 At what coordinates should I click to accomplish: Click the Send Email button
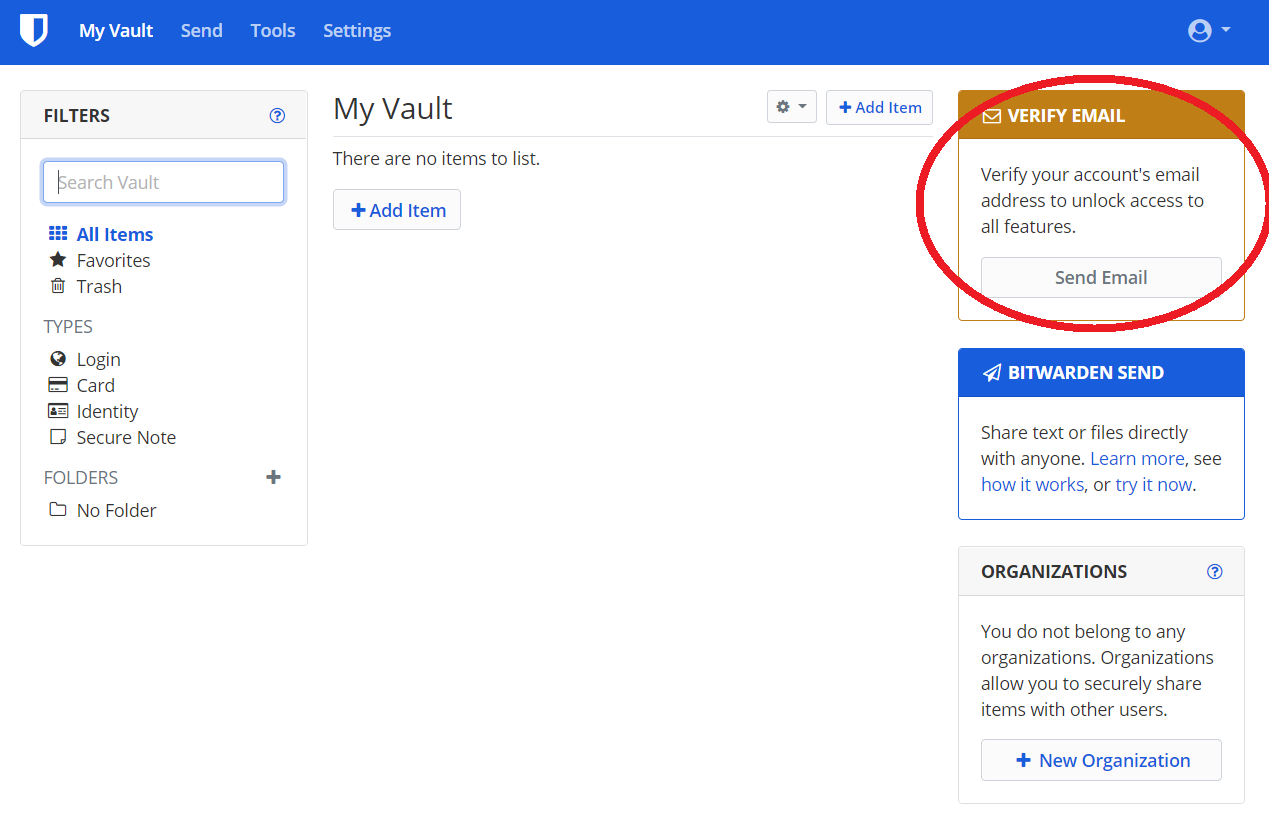[x=1100, y=278]
